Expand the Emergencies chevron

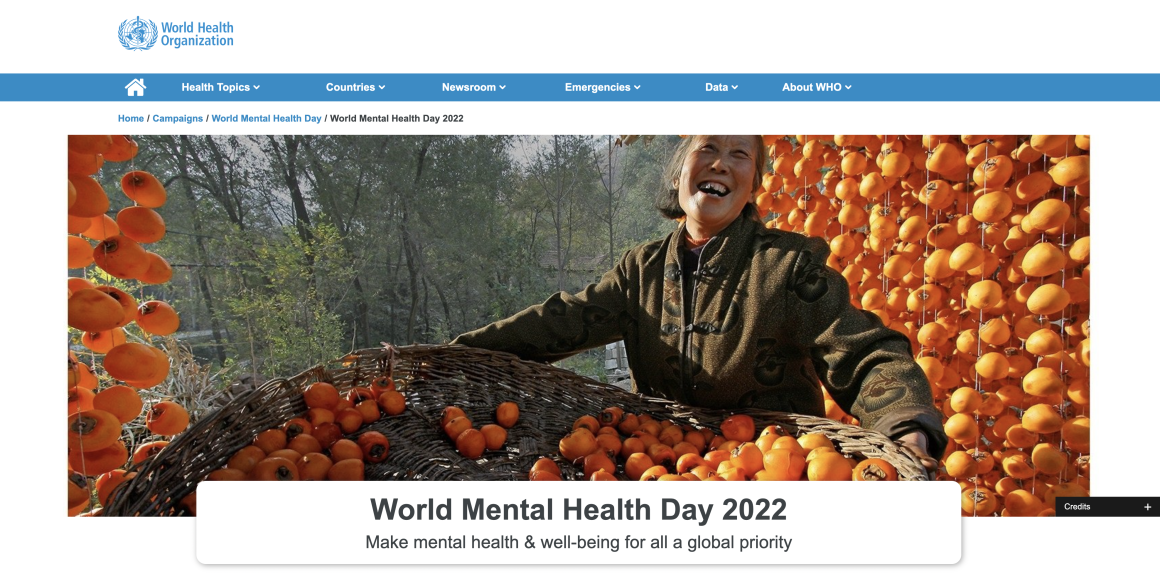click(637, 87)
